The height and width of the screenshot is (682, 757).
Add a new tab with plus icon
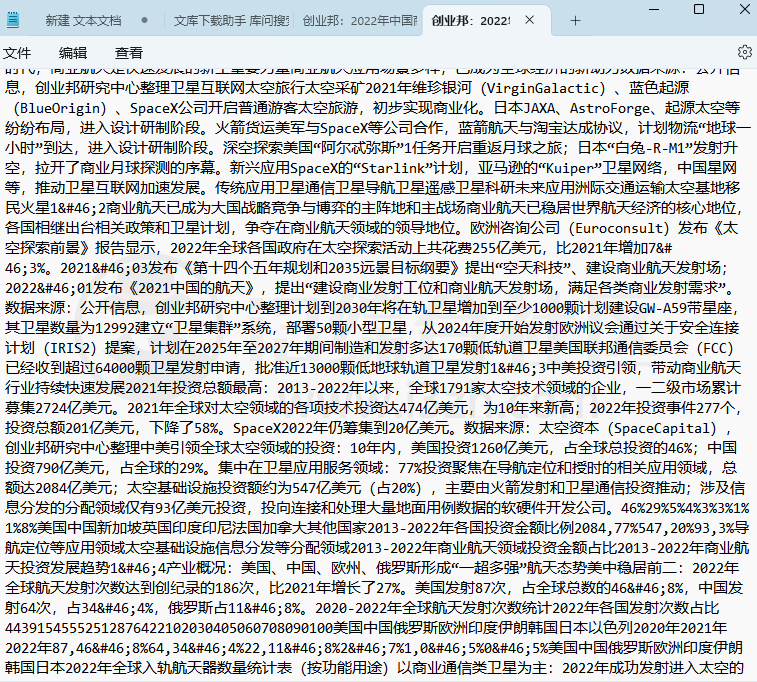[x=575, y=21]
